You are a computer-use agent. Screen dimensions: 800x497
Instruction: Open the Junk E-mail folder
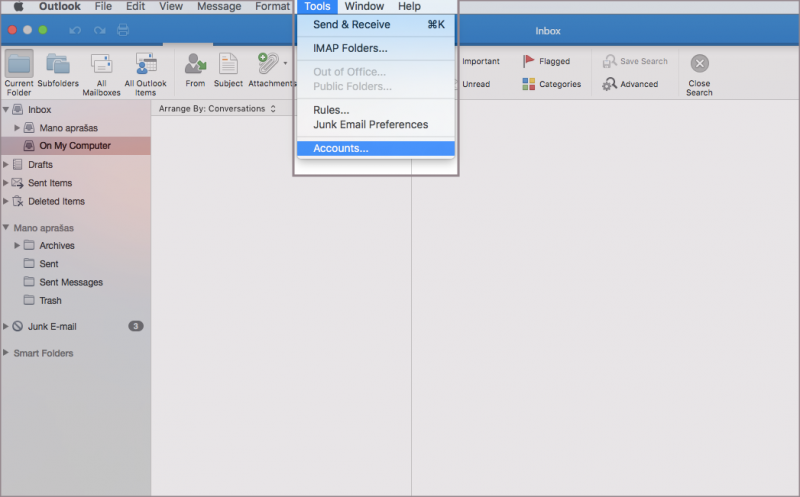52,326
